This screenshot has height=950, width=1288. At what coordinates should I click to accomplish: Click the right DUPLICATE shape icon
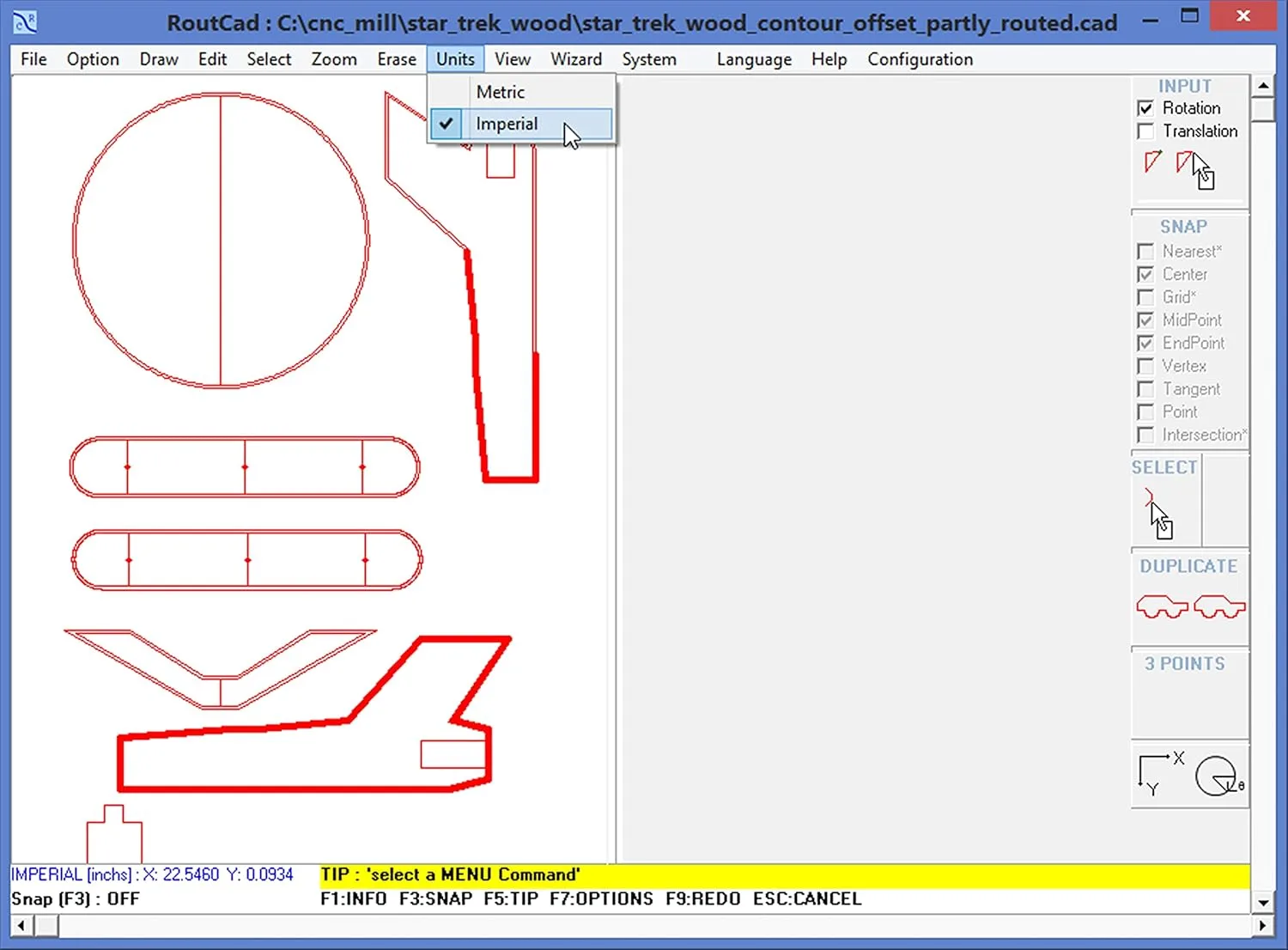1218,606
